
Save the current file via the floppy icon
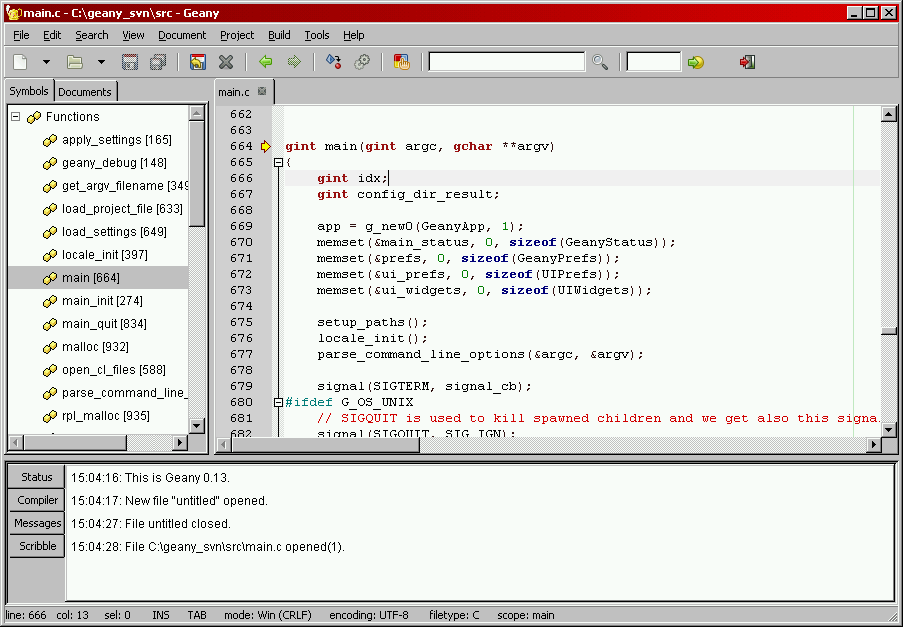130,62
